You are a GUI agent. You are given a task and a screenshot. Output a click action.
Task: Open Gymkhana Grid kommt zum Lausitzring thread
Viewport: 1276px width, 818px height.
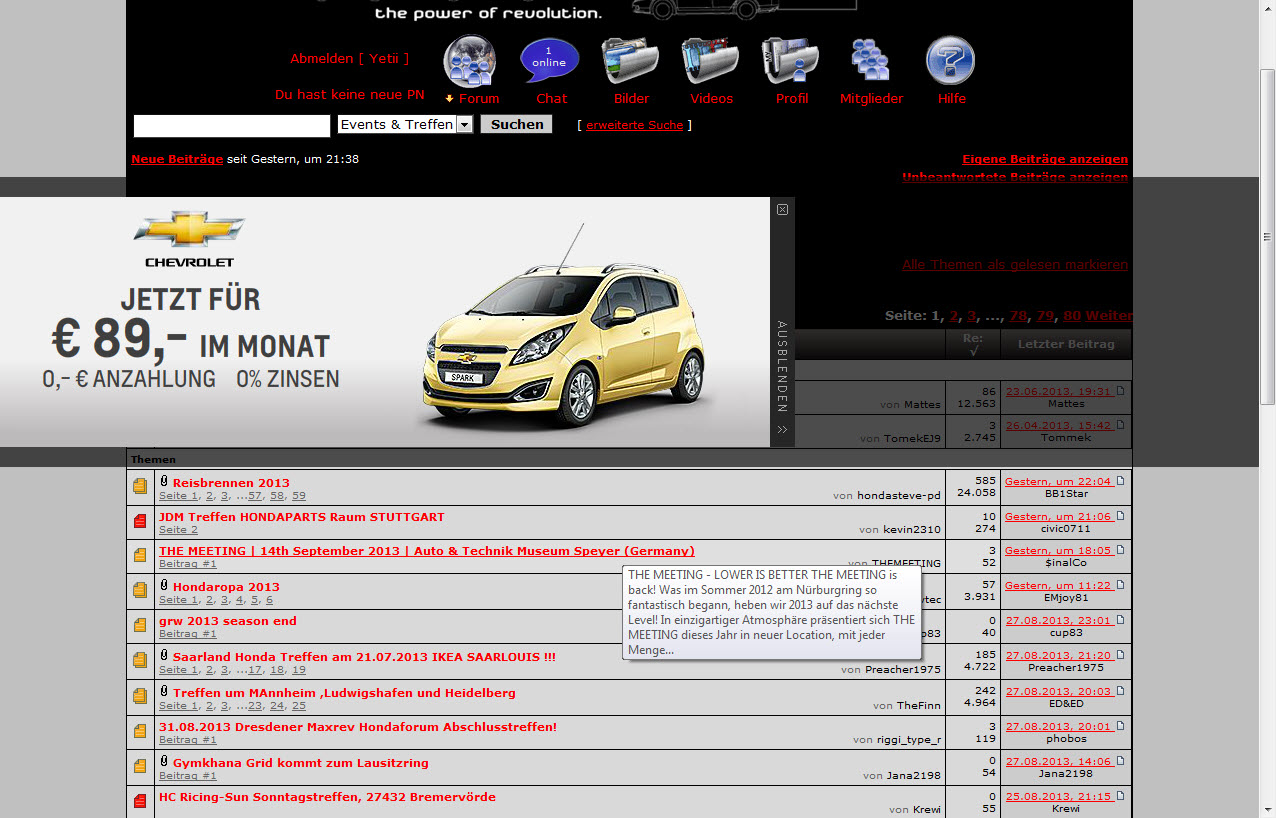(300, 763)
